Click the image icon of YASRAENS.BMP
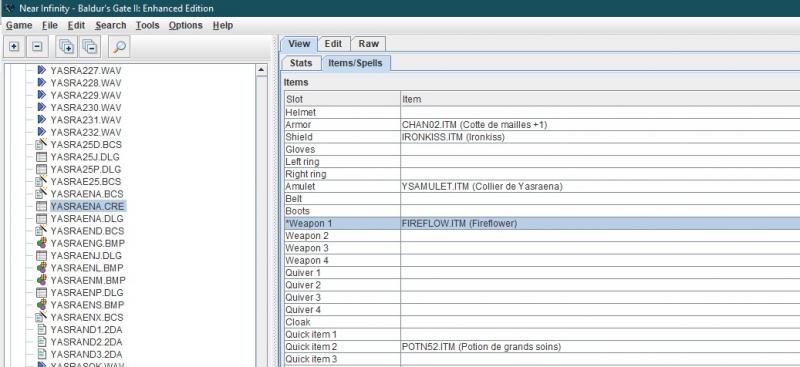Image resolution: width=800 pixels, height=367 pixels. [42, 305]
